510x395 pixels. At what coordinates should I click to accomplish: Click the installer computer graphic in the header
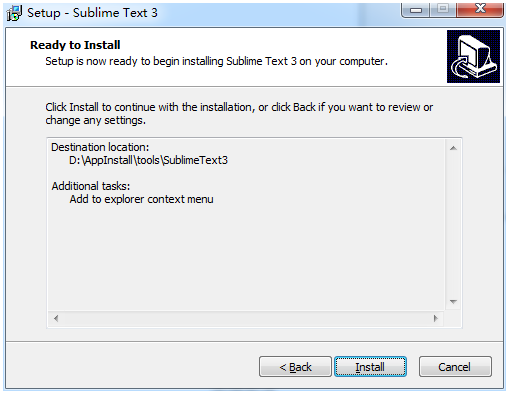(473, 56)
